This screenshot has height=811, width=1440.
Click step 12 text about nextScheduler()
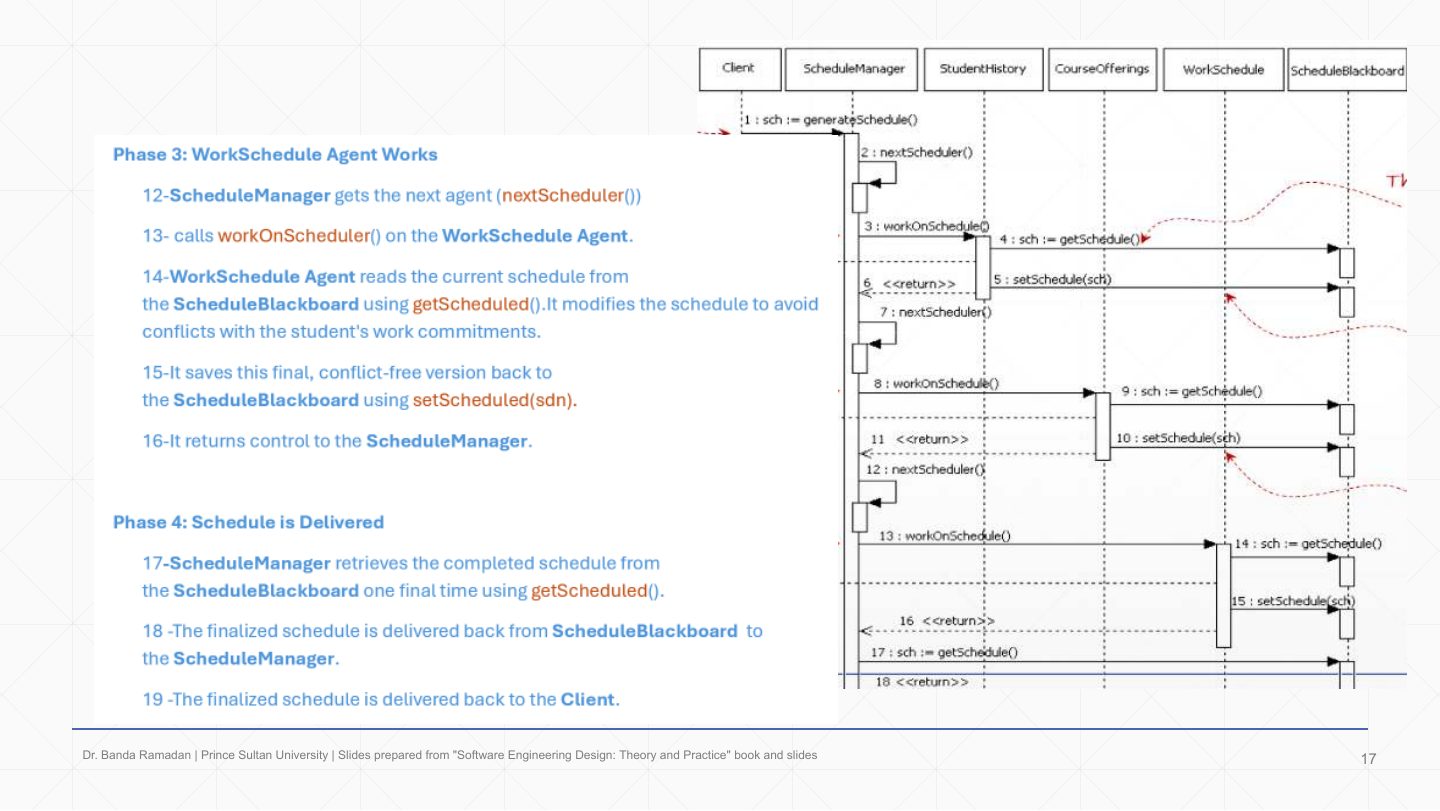tap(392, 196)
